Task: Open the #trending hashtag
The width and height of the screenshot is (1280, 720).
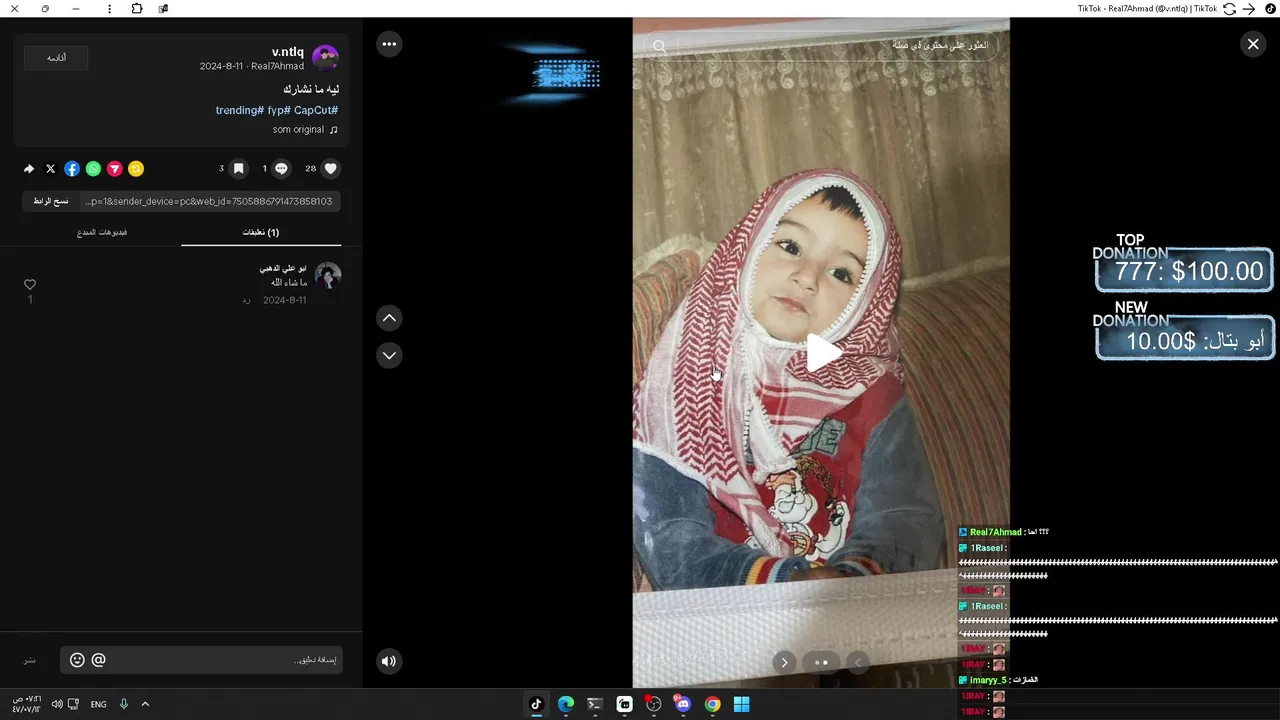Action: tap(239, 110)
